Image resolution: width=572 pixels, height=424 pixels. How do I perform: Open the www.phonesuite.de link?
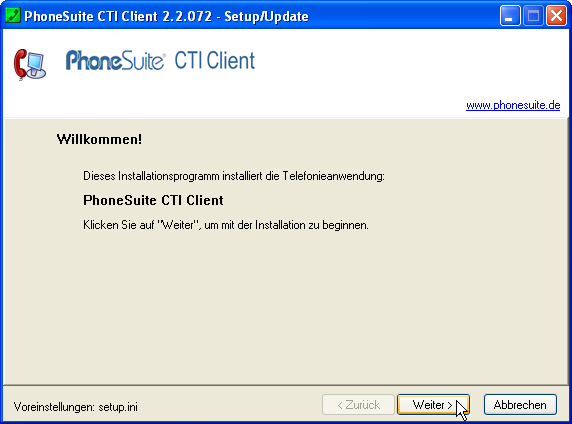(x=513, y=105)
